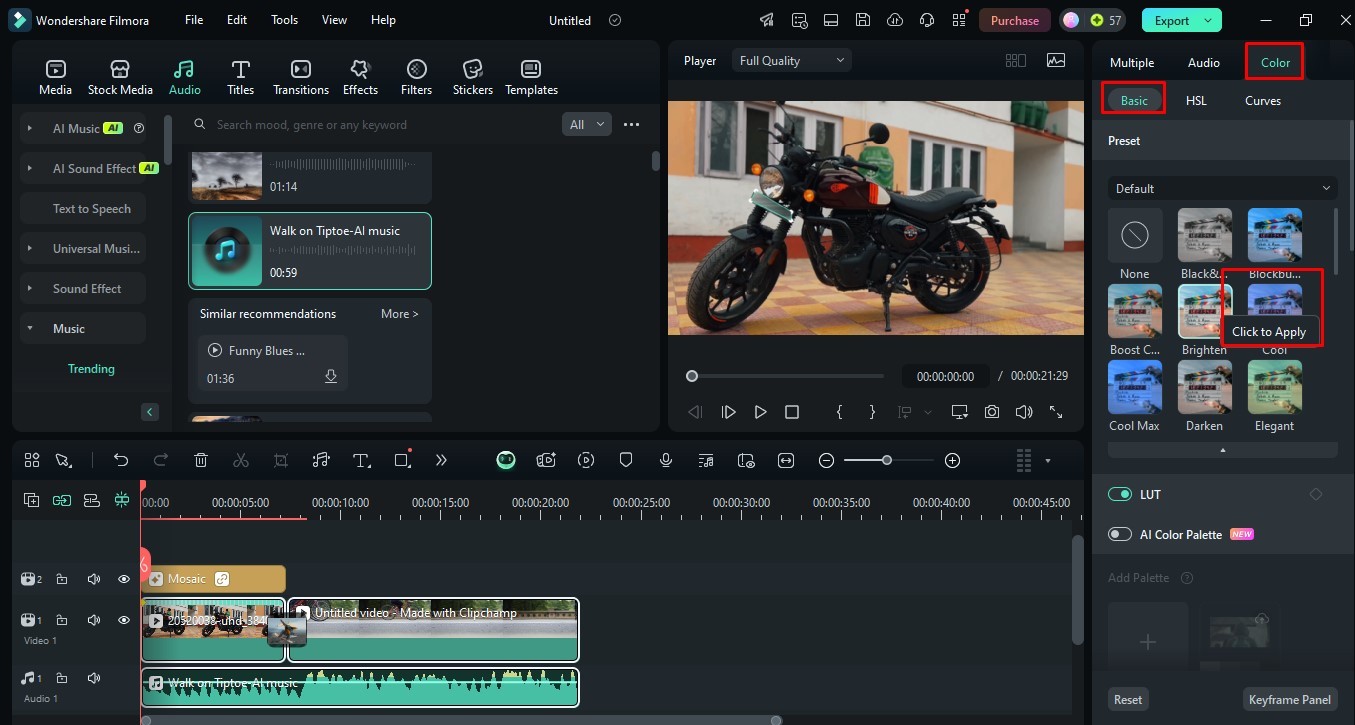Disable the LUT toggle

pos(1120,494)
